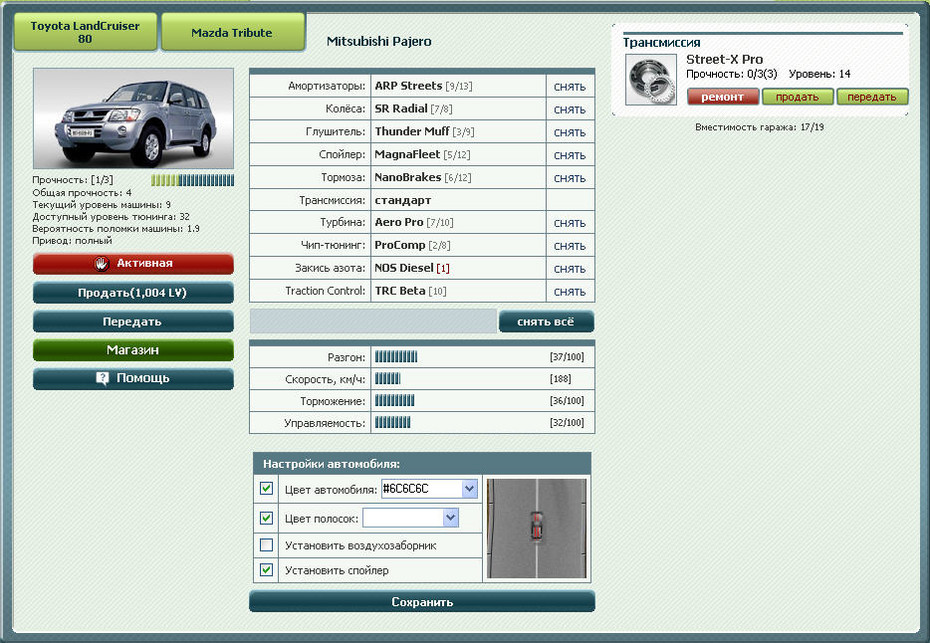Screen dimensions: 930x643
Task: Click the Торможение braking stat bar
Action: click(x=394, y=400)
